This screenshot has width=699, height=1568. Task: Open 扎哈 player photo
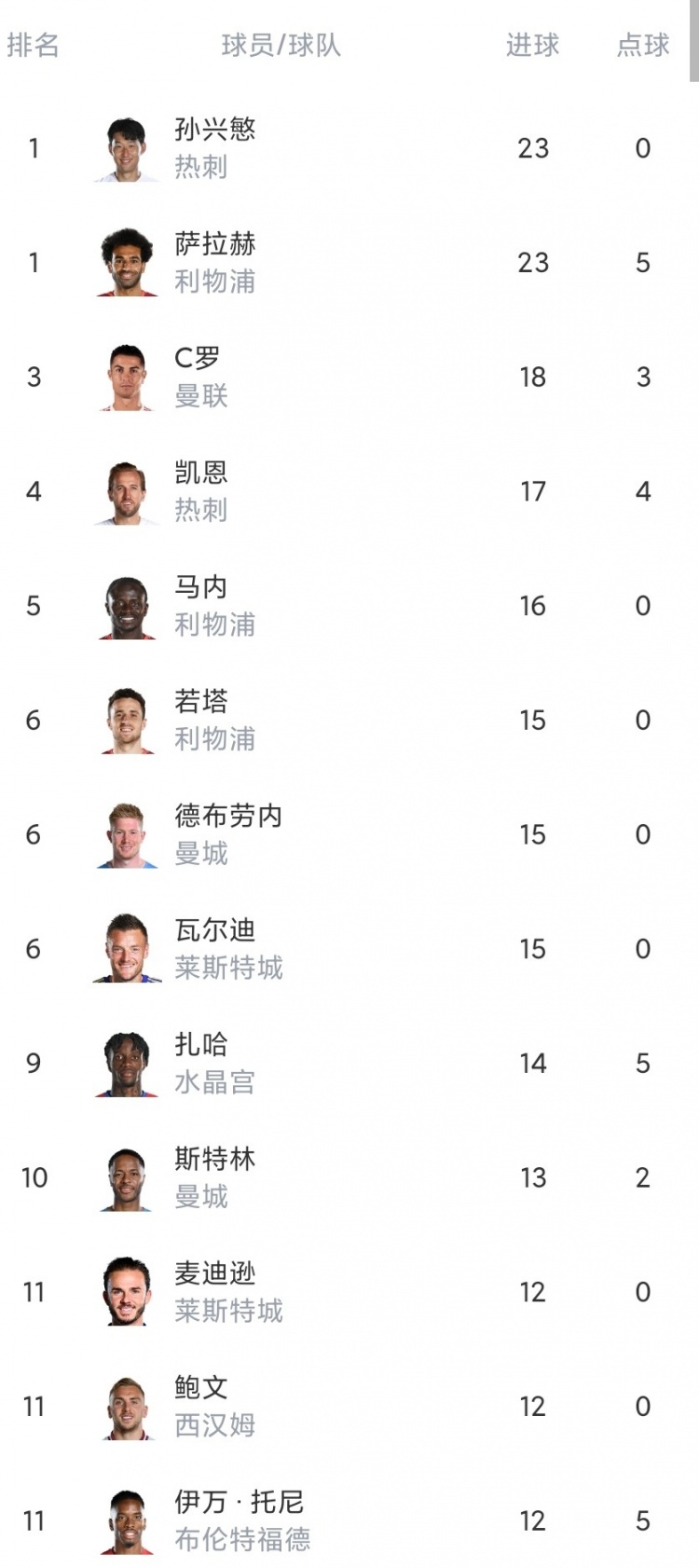point(127,1064)
